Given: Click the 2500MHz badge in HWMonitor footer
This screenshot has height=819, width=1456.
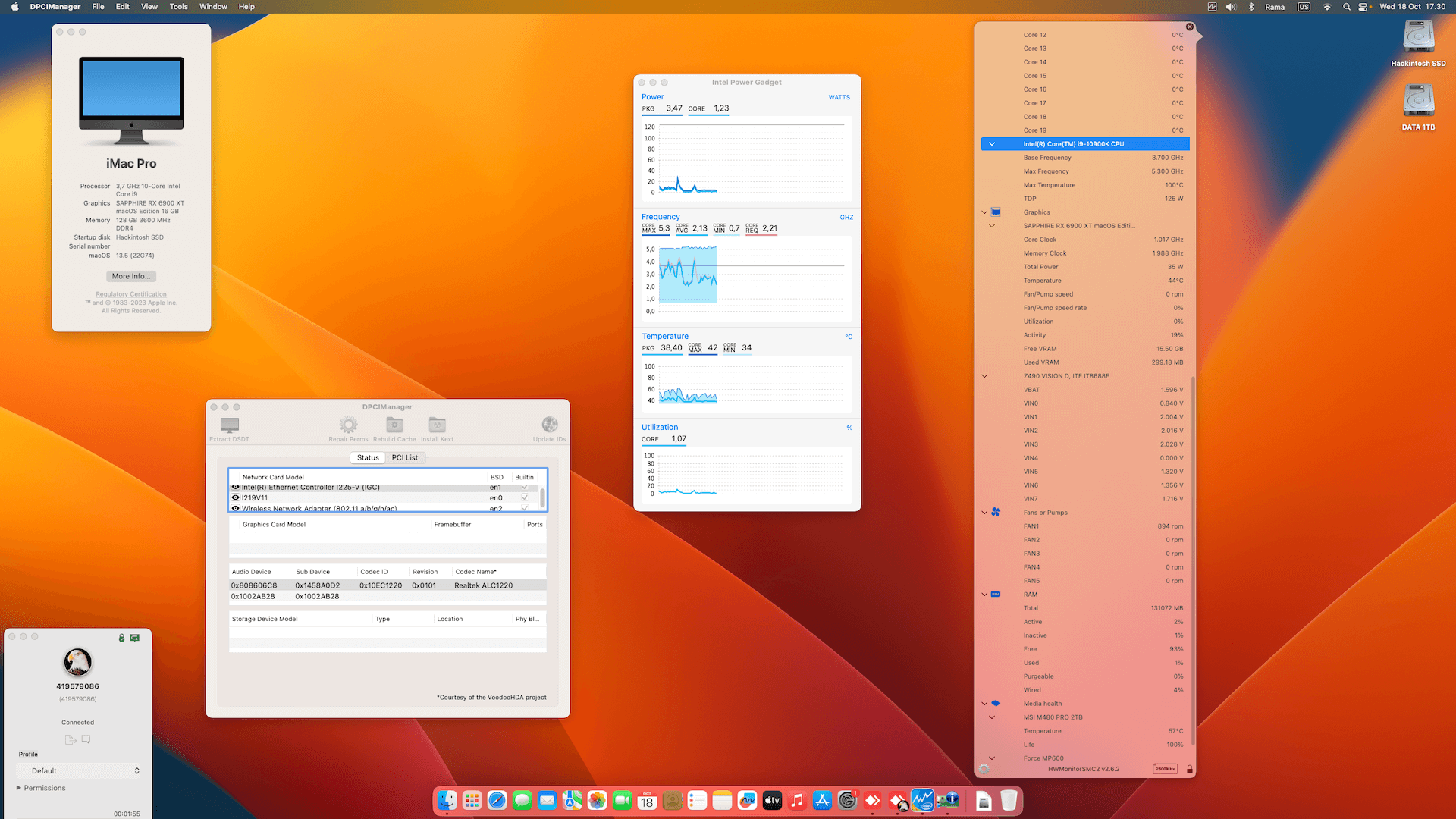Looking at the screenshot, I should 1165,769.
